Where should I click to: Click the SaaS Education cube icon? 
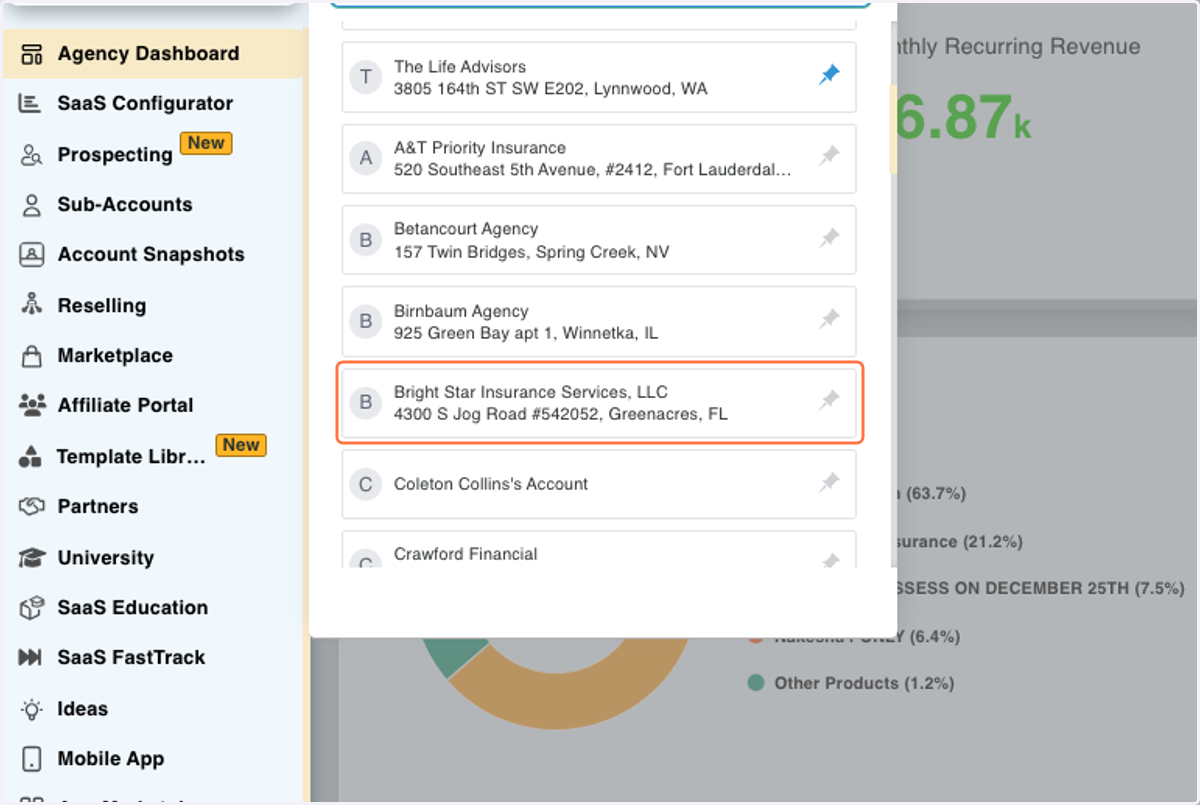[x=31, y=607]
